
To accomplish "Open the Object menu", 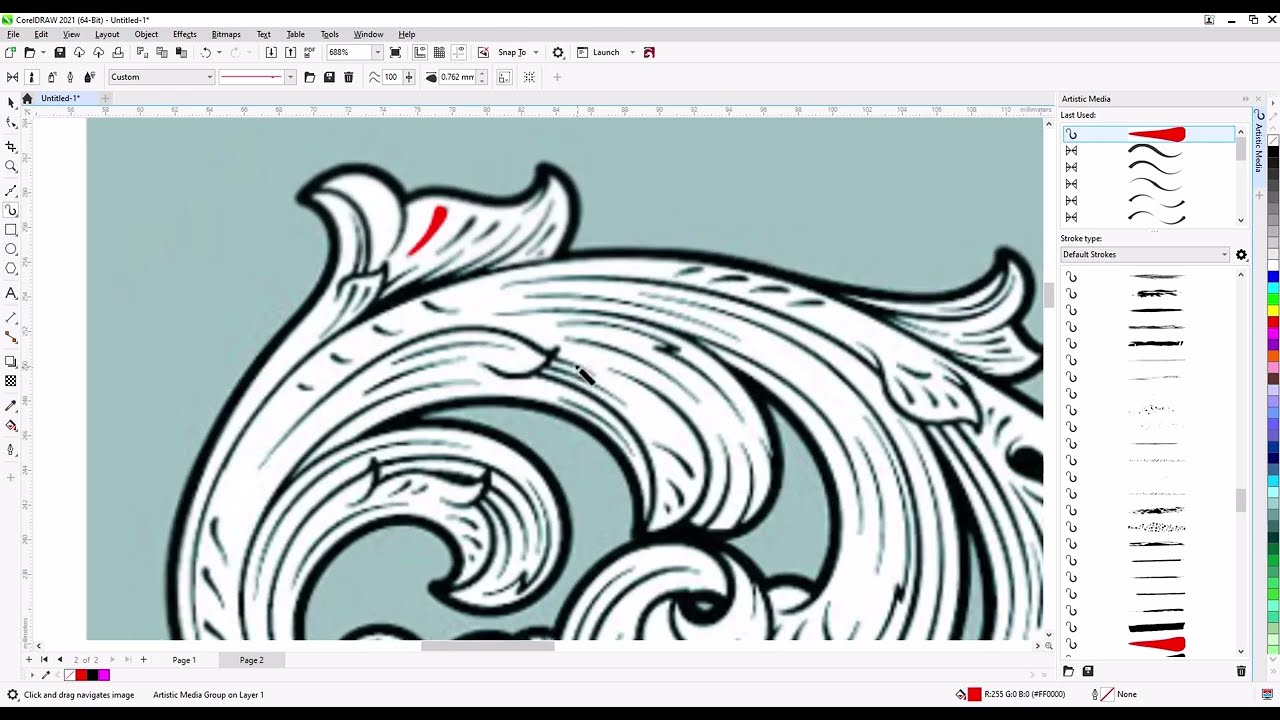I will click(x=146, y=34).
